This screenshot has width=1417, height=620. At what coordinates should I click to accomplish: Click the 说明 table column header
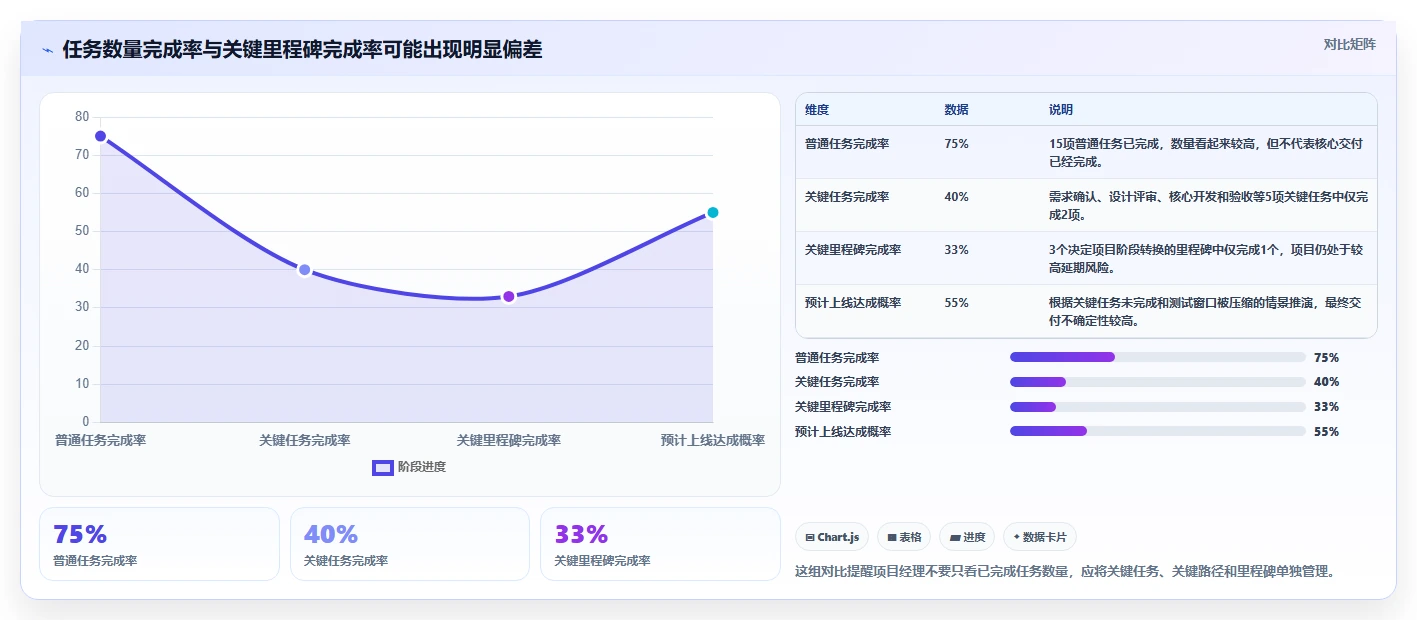[x=1061, y=110]
